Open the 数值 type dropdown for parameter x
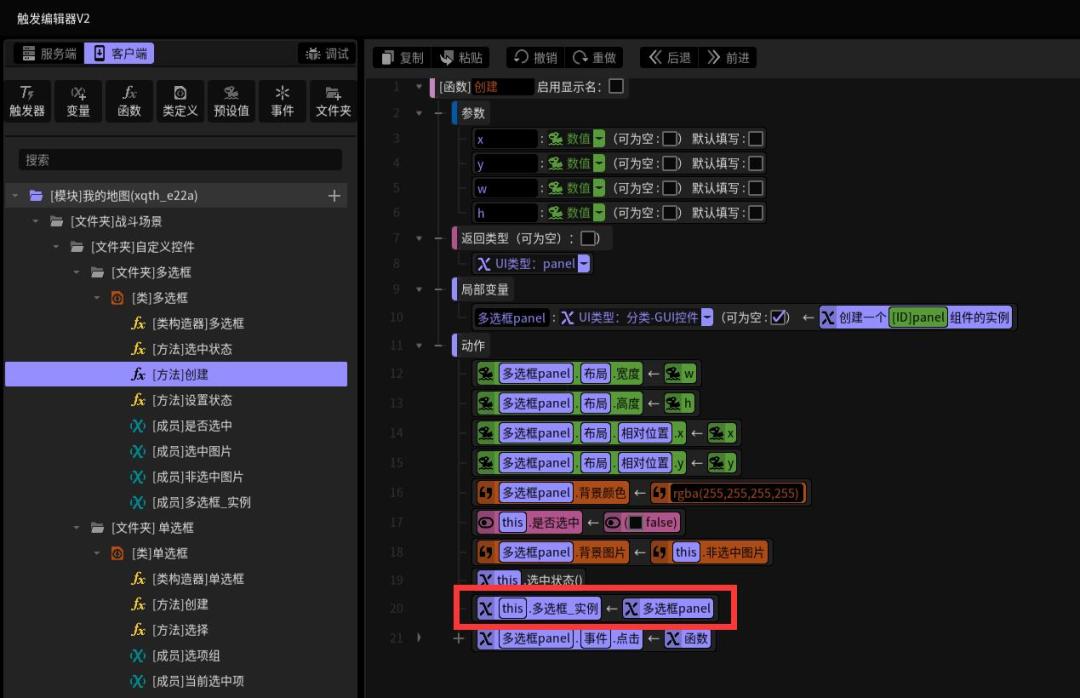Viewport: 1080px width, 698px height. tap(599, 138)
